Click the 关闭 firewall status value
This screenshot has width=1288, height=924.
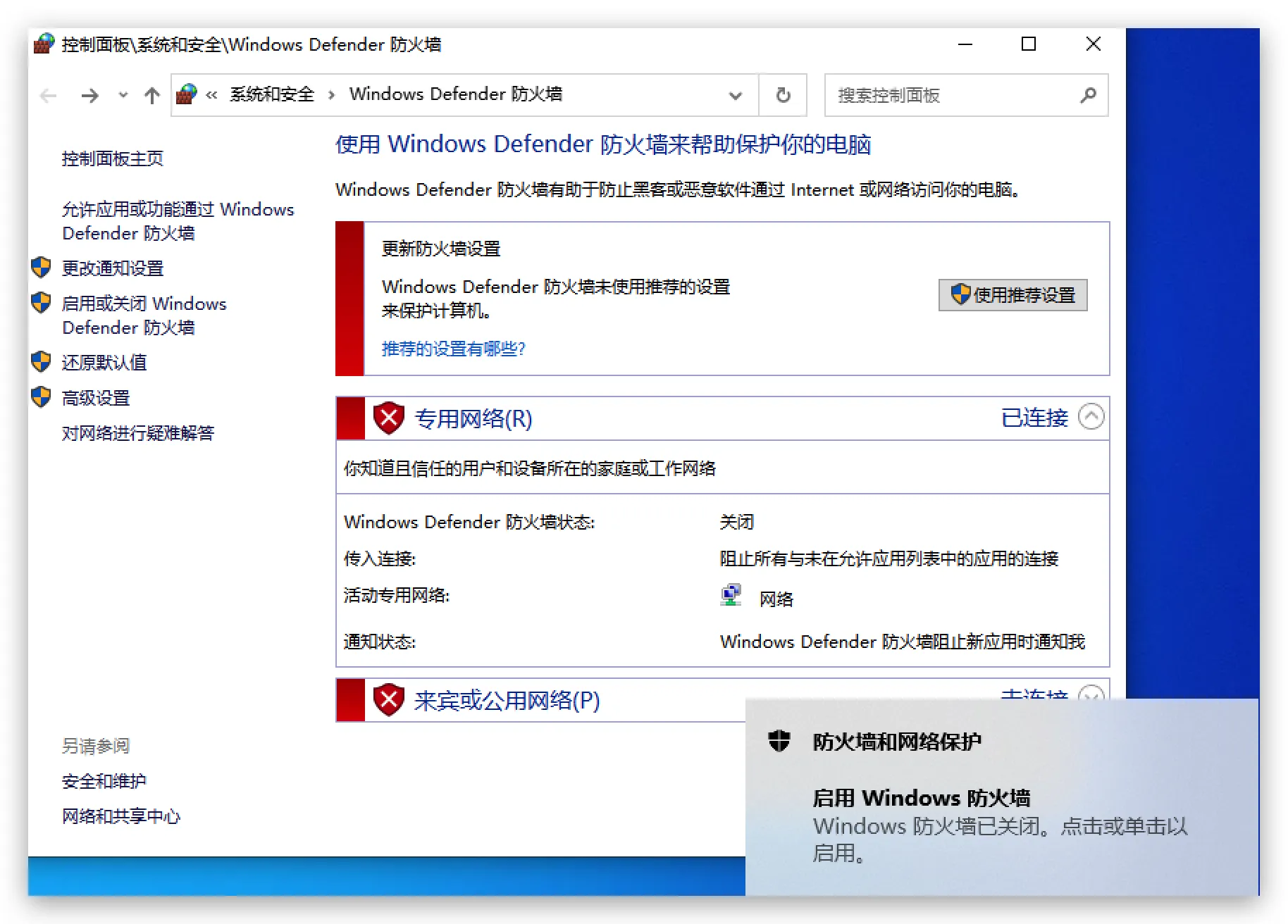point(737,522)
